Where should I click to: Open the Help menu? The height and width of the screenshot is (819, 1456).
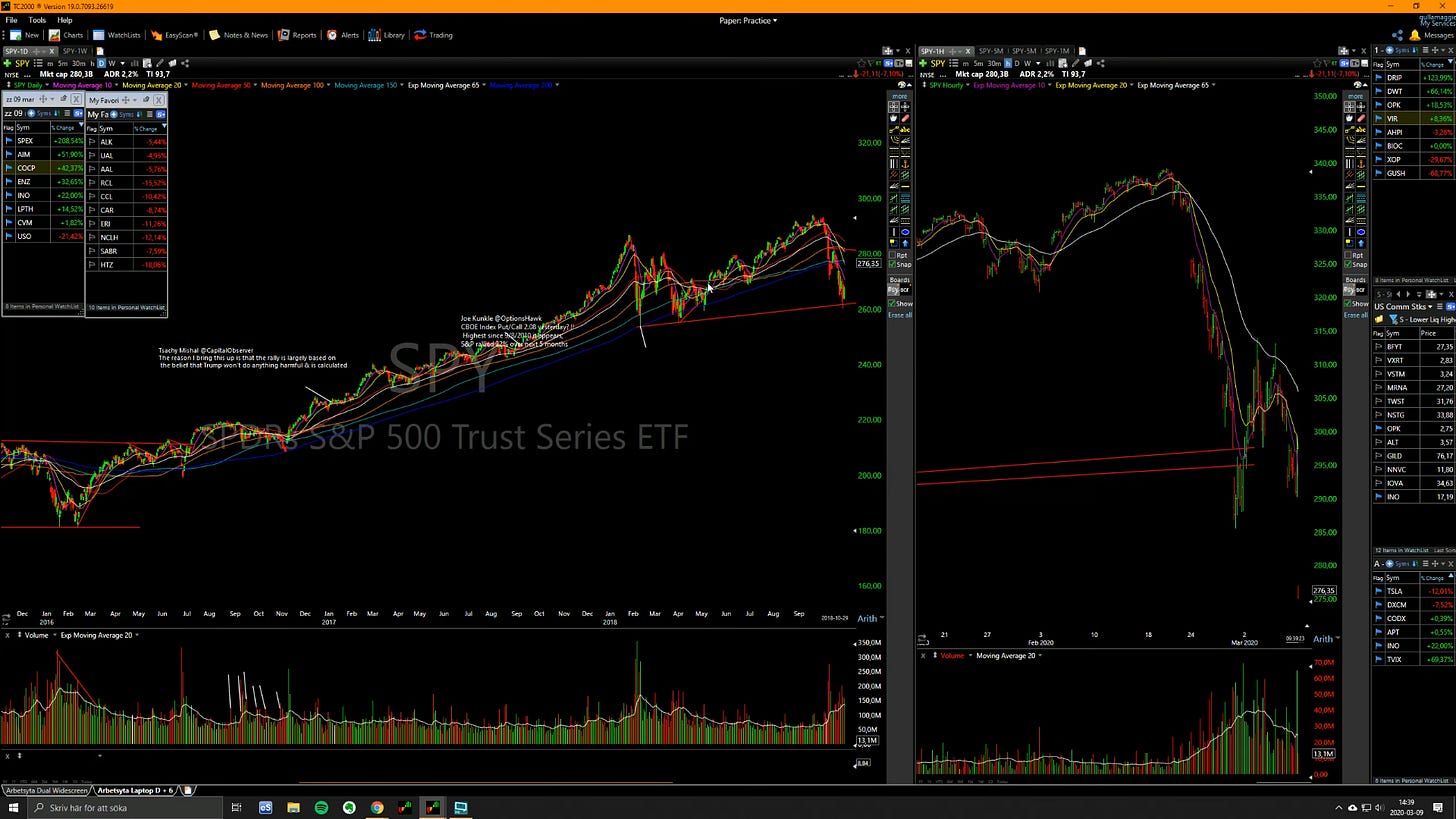coord(64,20)
